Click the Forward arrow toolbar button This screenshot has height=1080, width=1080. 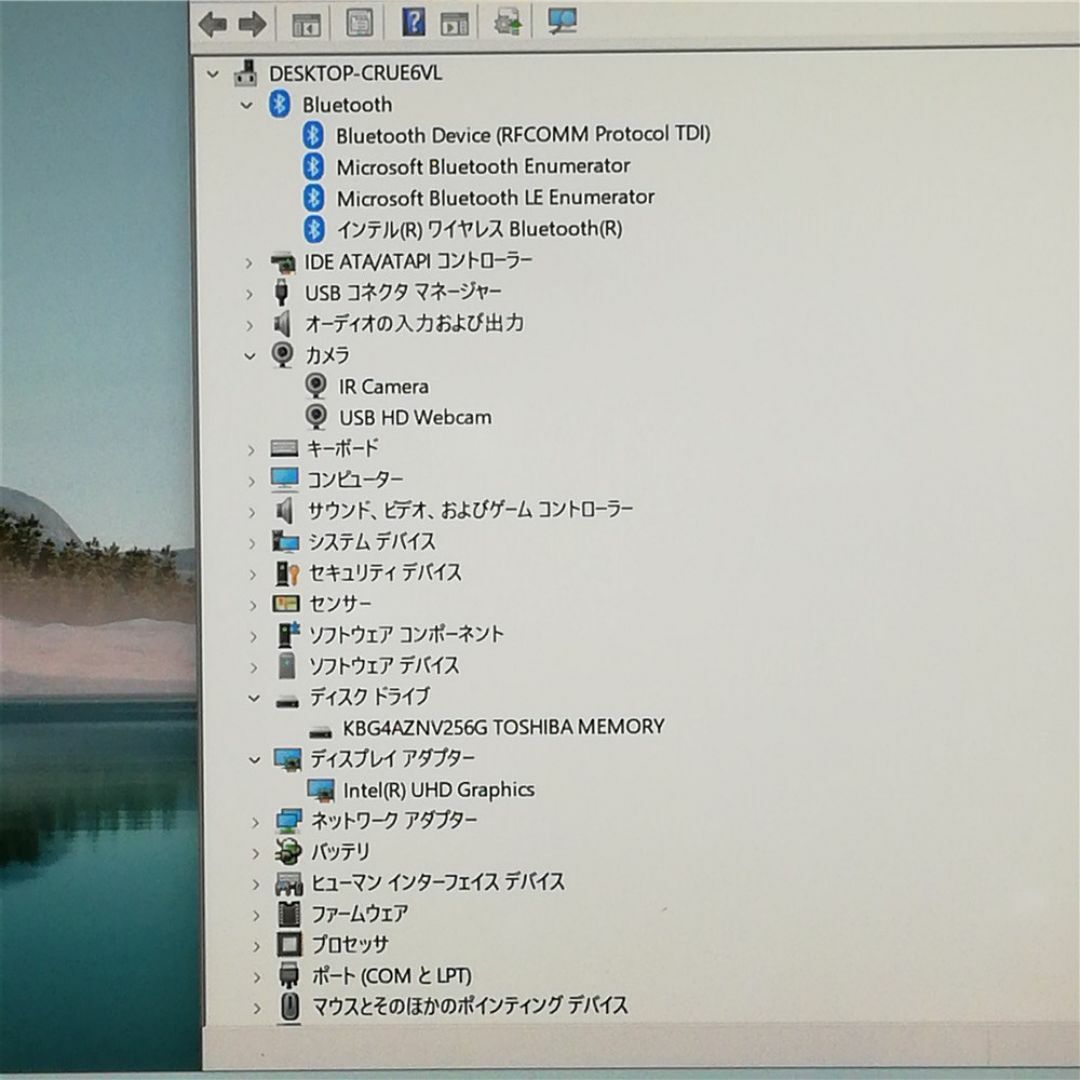pos(252,24)
